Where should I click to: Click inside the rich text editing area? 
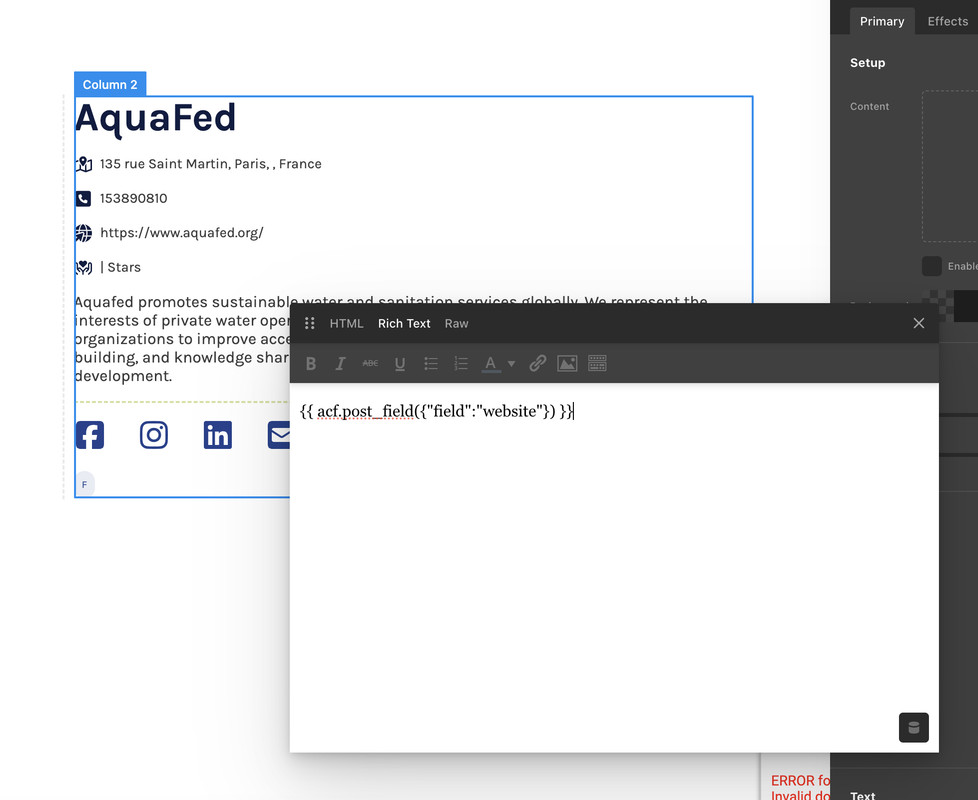click(614, 567)
